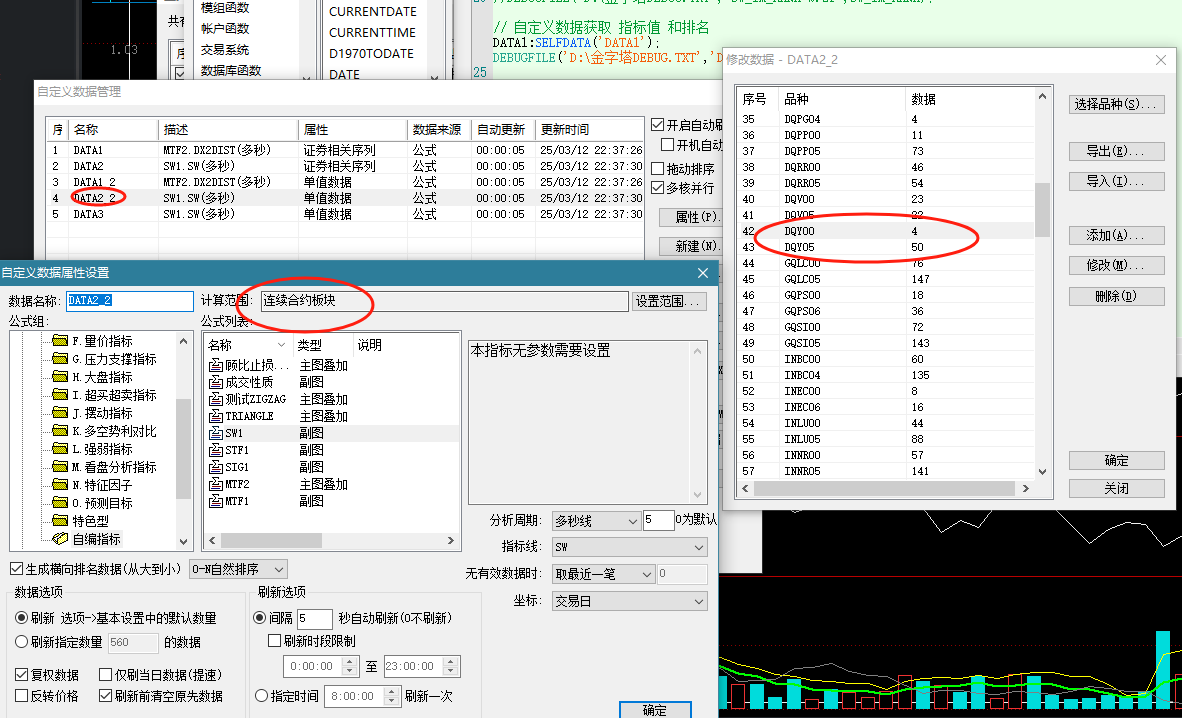This screenshot has width=1182, height=718.
Task: Open the L.强弱指标 folder icon
Action: tap(60, 449)
